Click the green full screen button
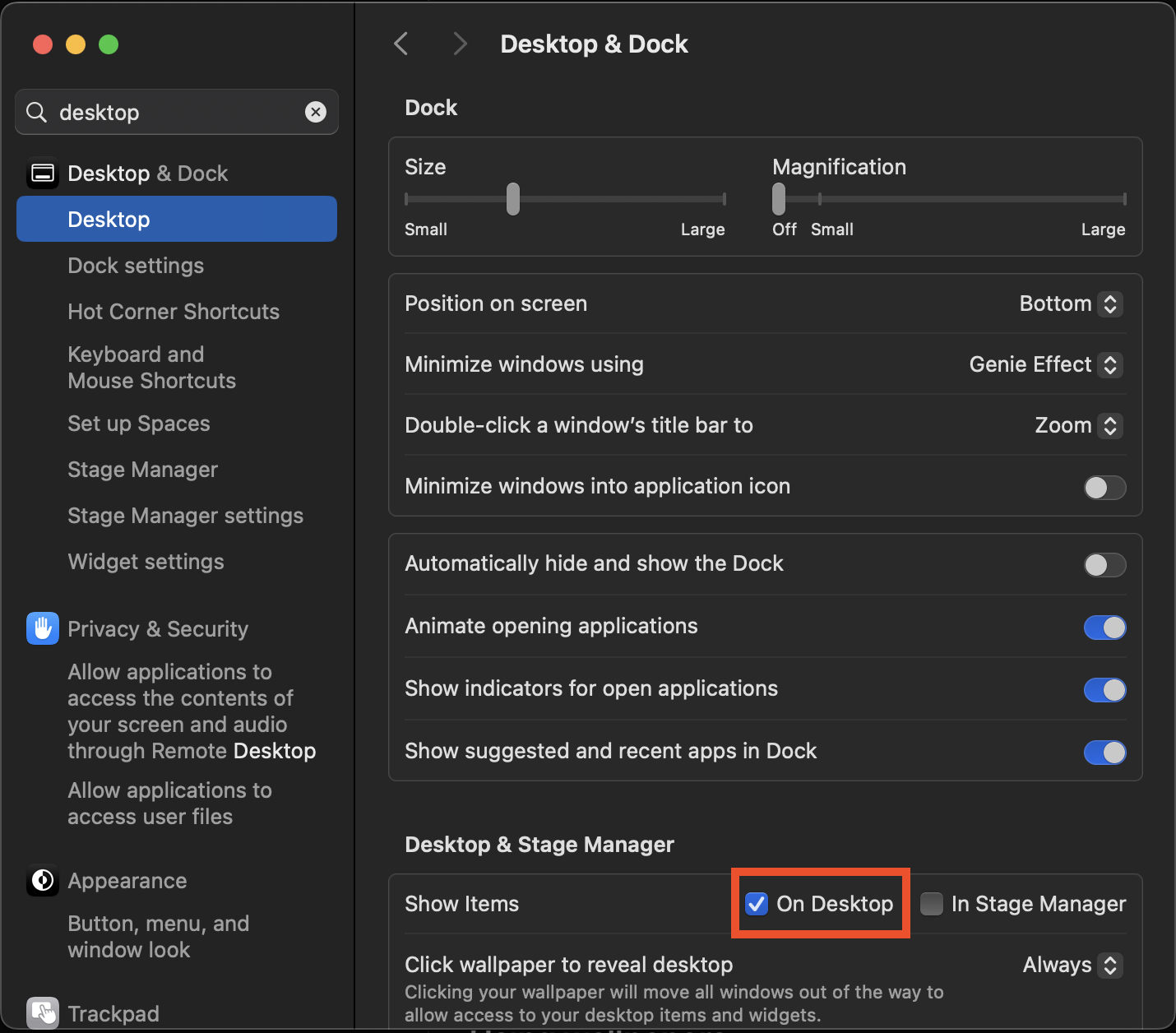This screenshot has height=1033, width=1176. [x=109, y=44]
